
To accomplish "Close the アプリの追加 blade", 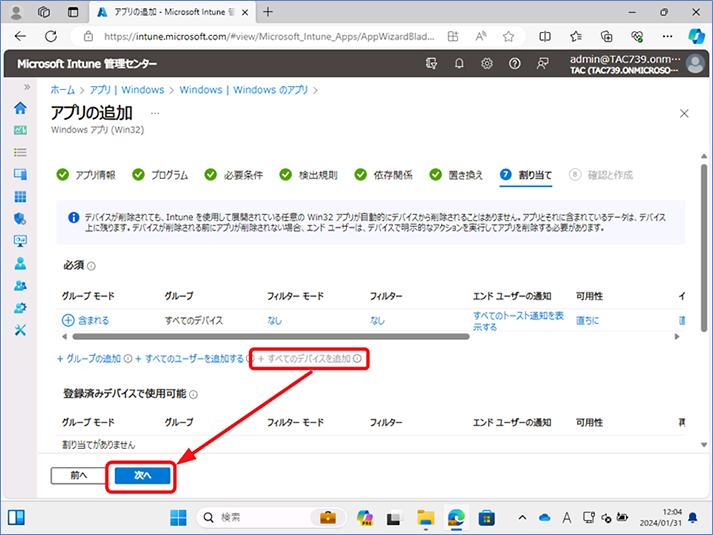I will coord(684,114).
